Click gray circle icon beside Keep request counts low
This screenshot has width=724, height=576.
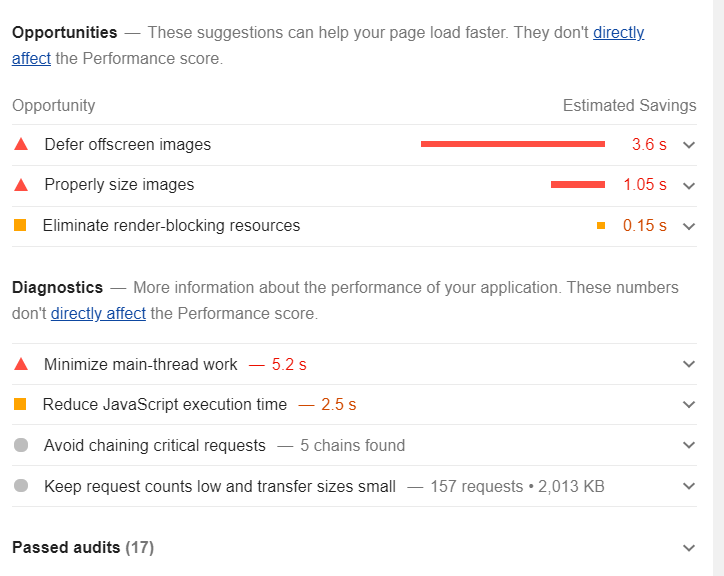pyautogui.click(x=21, y=485)
